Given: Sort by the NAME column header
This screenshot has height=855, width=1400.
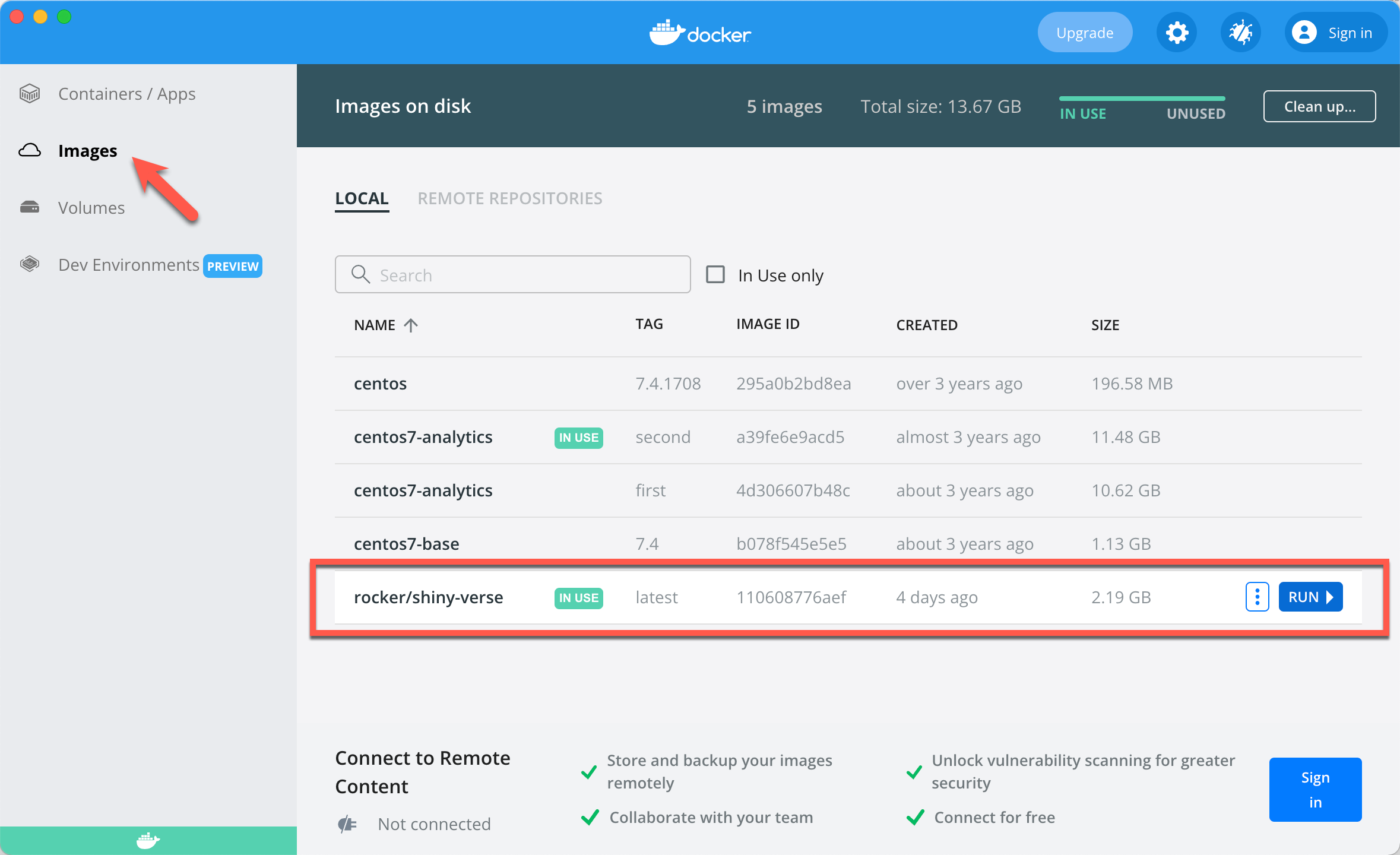Looking at the screenshot, I should point(375,325).
